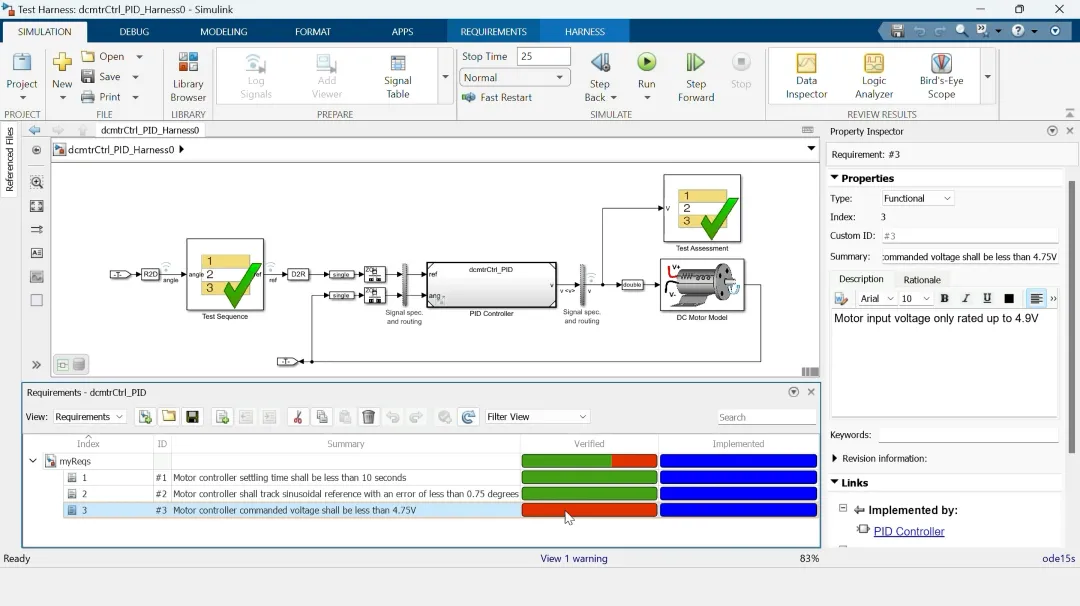Delete selected requirement with trash icon

coord(368,417)
